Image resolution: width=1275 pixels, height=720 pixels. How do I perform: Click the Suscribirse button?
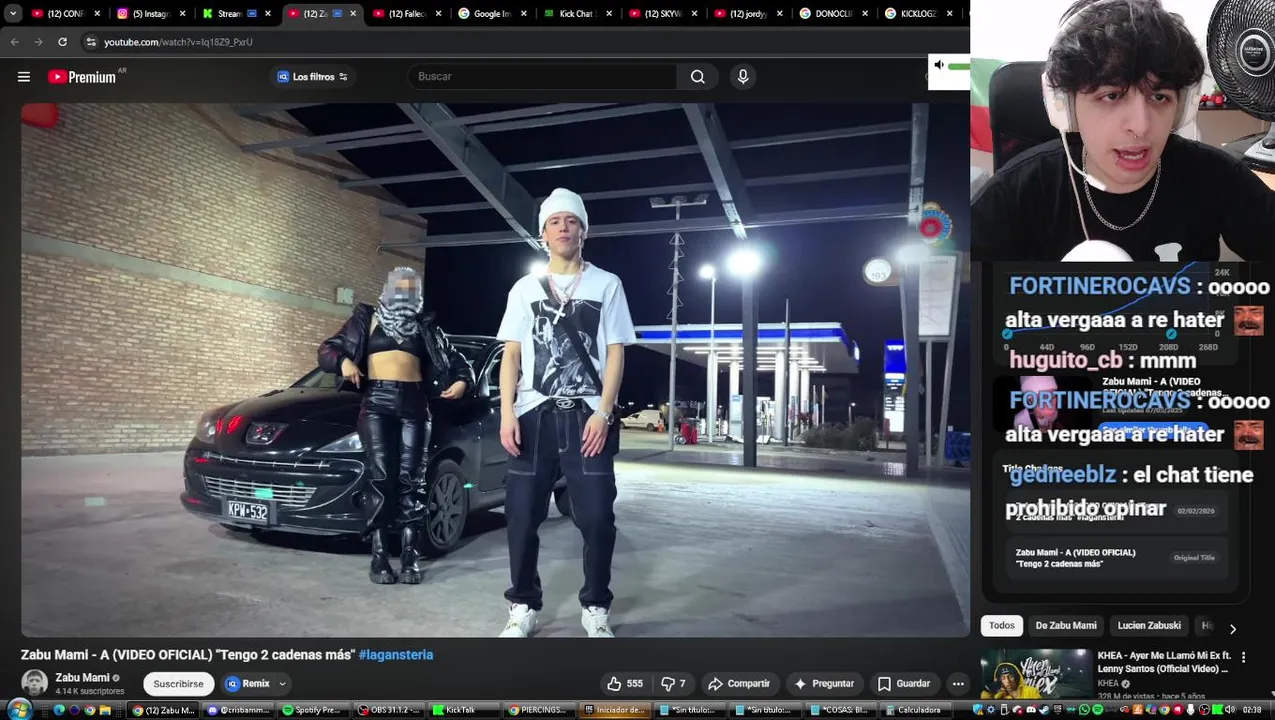[x=178, y=684]
